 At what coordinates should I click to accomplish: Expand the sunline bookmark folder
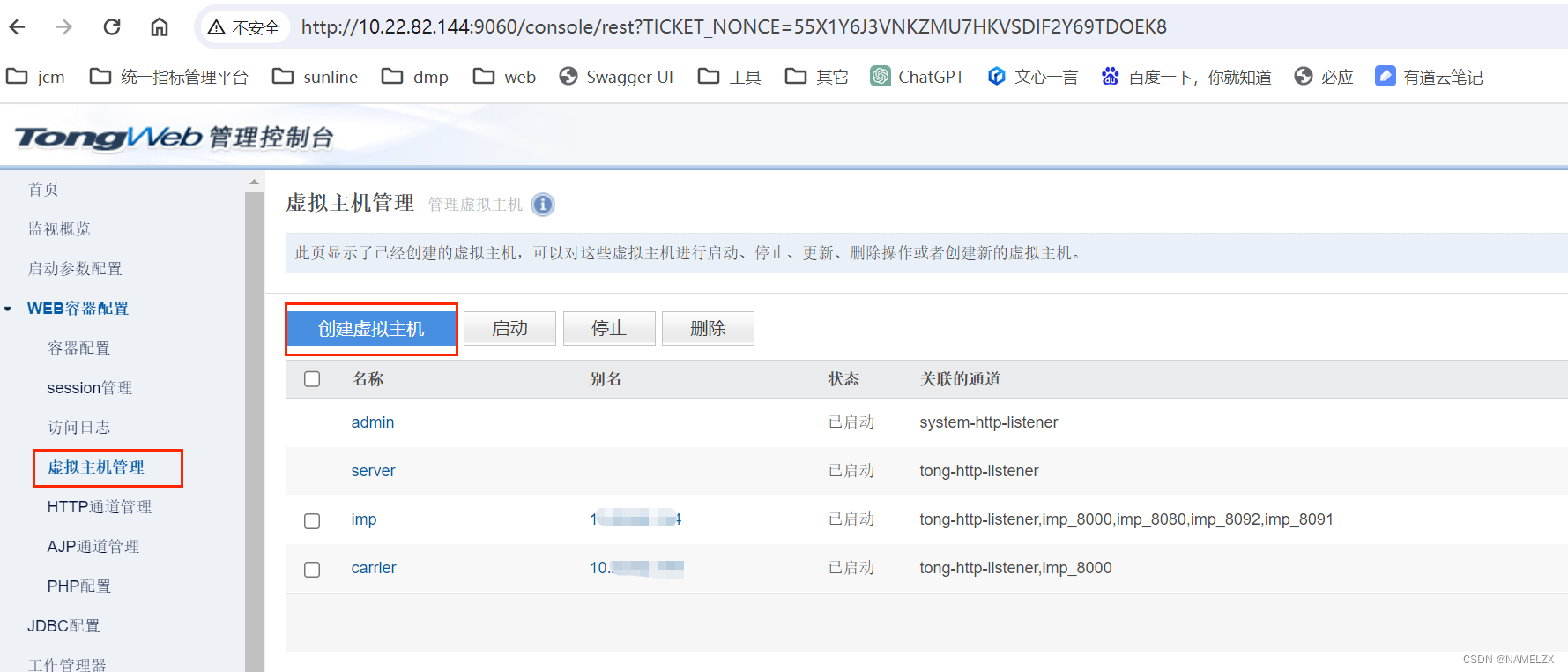[x=316, y=77]
